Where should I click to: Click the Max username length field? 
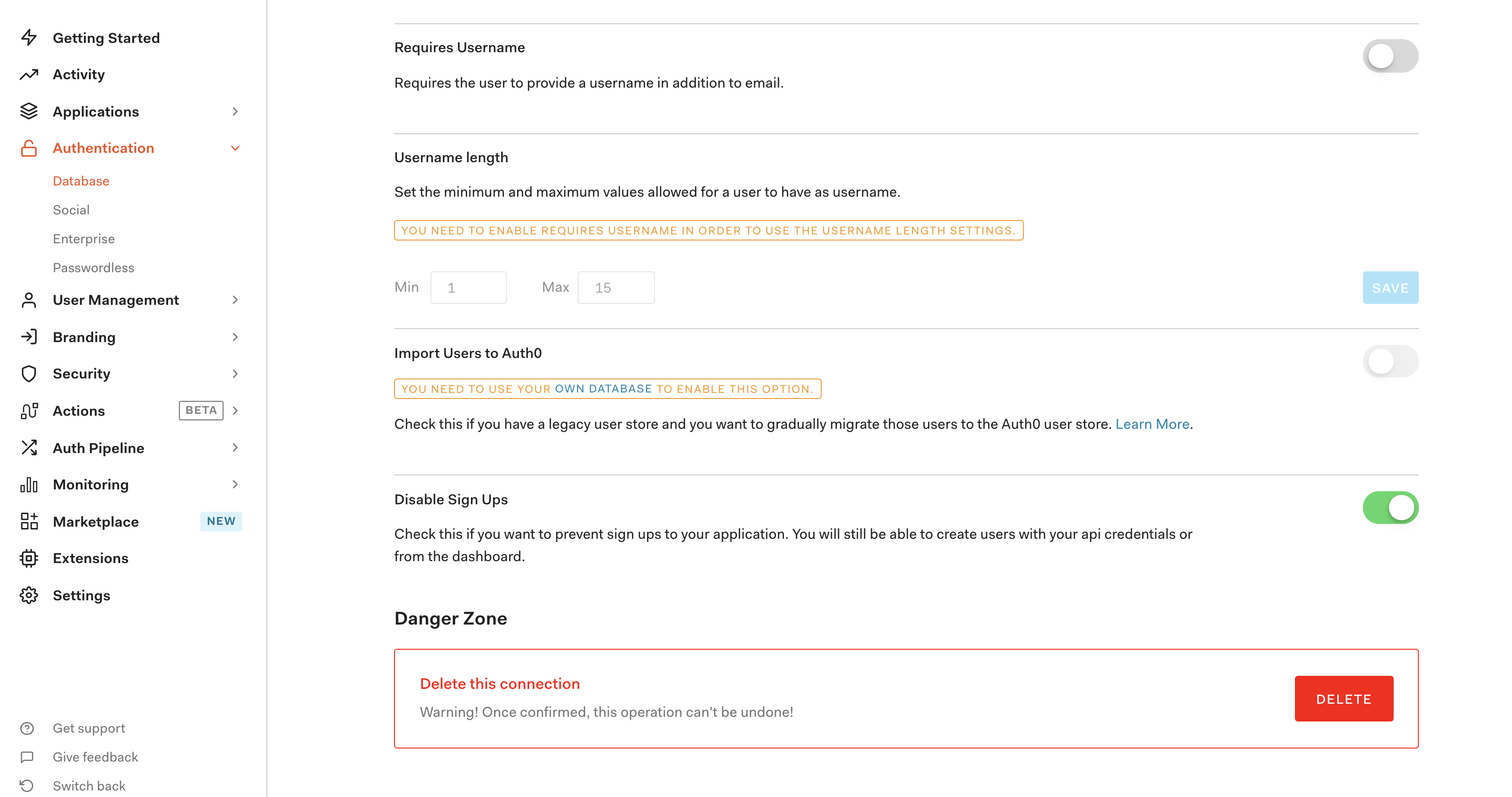pyautogui.click(x=615, y=288)
